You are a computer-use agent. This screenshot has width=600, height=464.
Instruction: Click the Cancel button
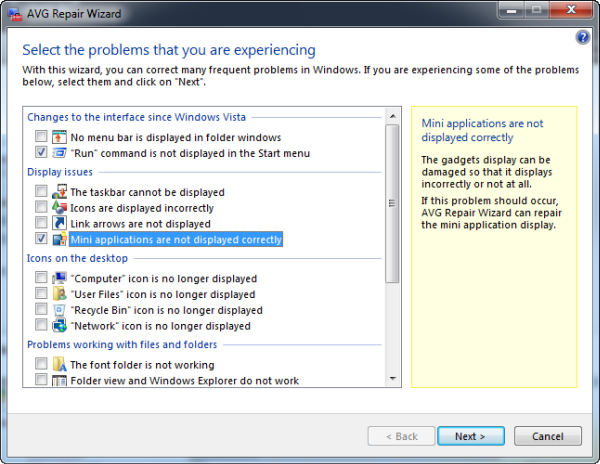coord(548,436)
